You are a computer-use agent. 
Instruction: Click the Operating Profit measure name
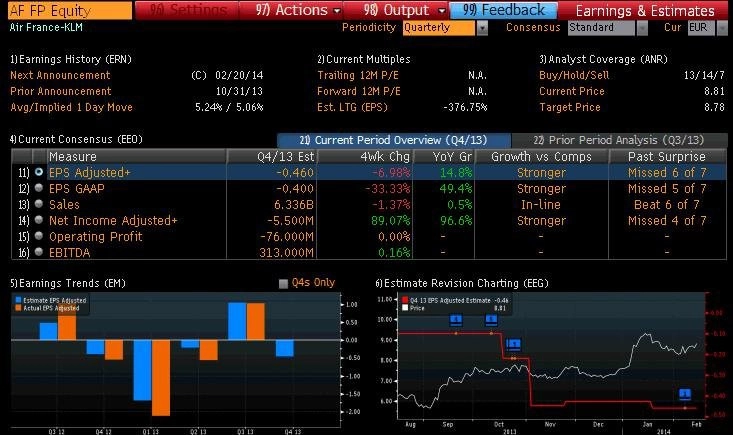click(x=95, y=237)
